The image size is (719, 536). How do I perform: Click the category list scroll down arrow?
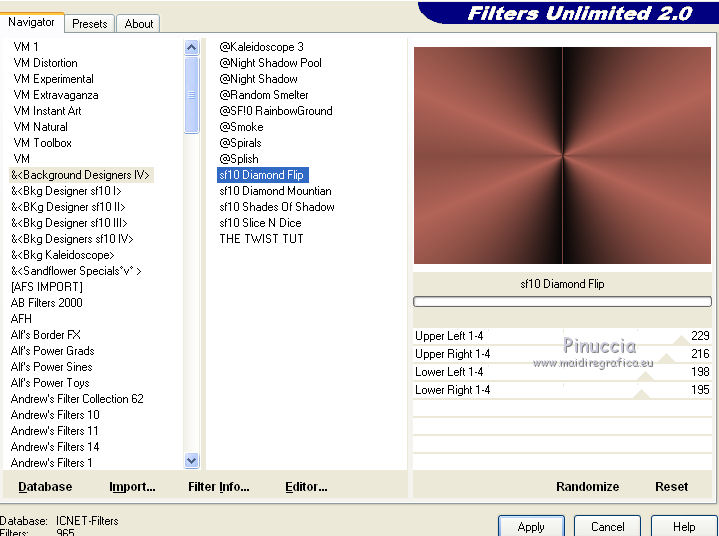pyautogui.click(x=192, y=460)
